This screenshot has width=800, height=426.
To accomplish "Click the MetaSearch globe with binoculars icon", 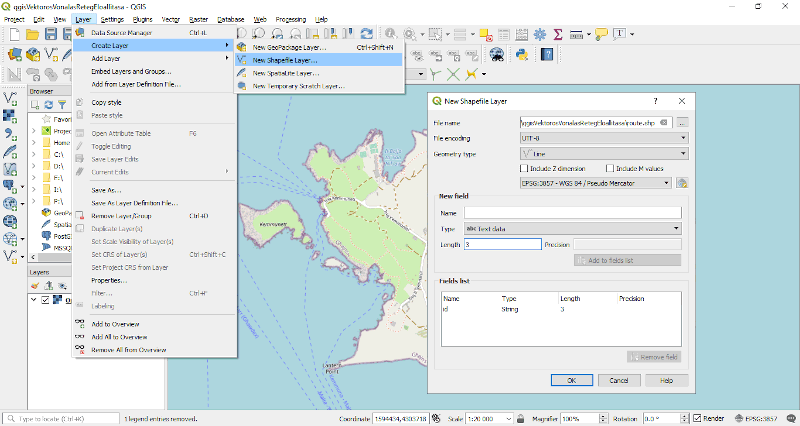I will coord(496,54).
